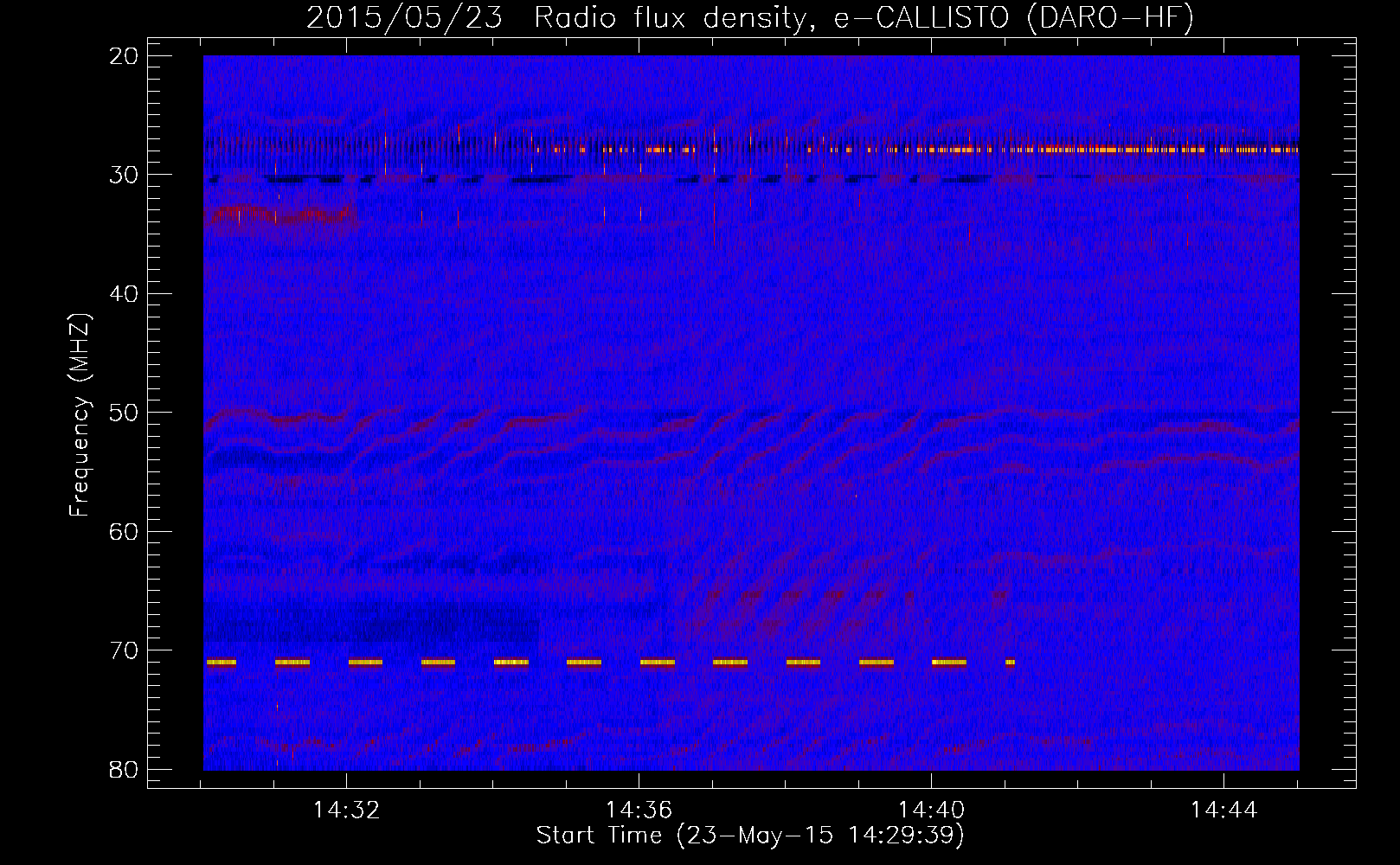
Task: Click the '14:36' time tick label
Action: pyautogui.click(x=639, y=811)
